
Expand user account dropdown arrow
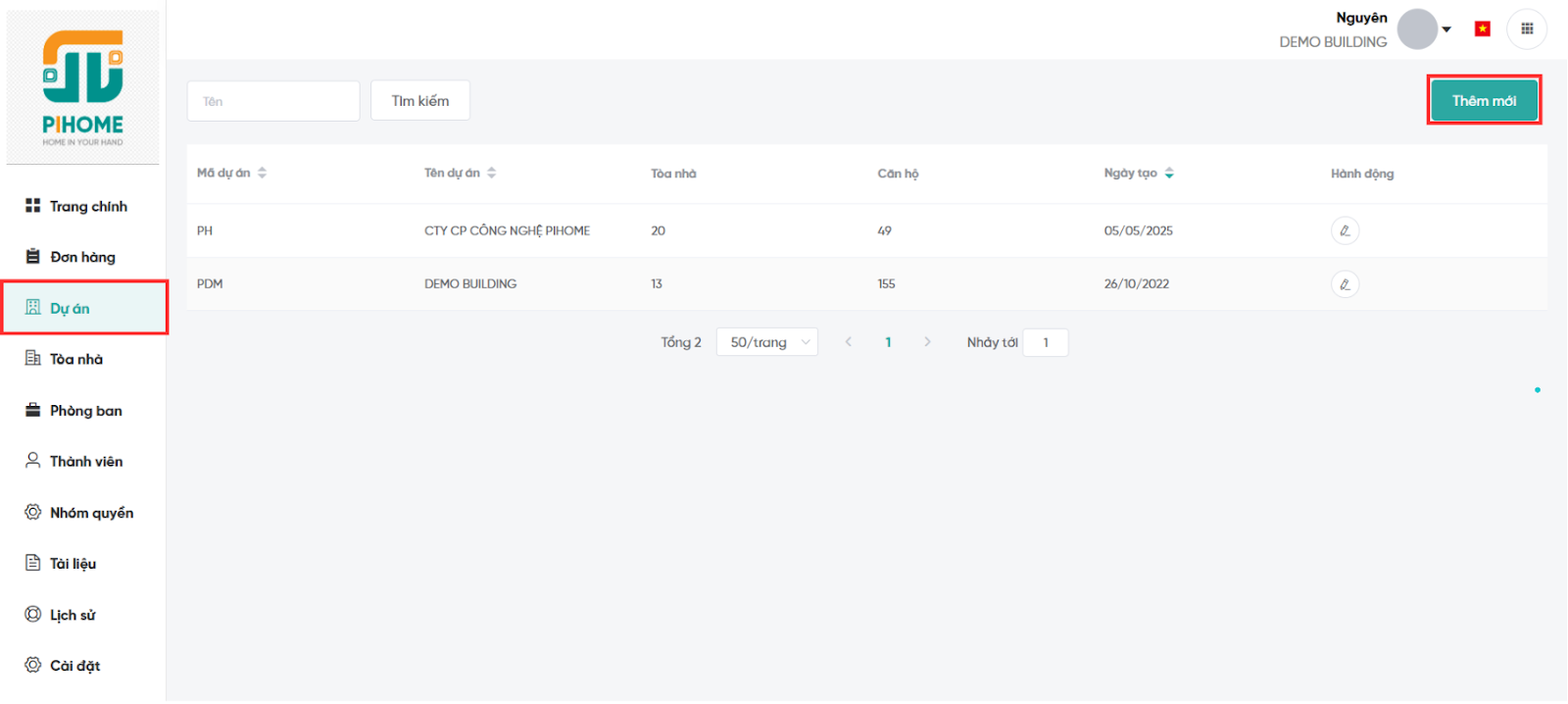[1446, 29]
